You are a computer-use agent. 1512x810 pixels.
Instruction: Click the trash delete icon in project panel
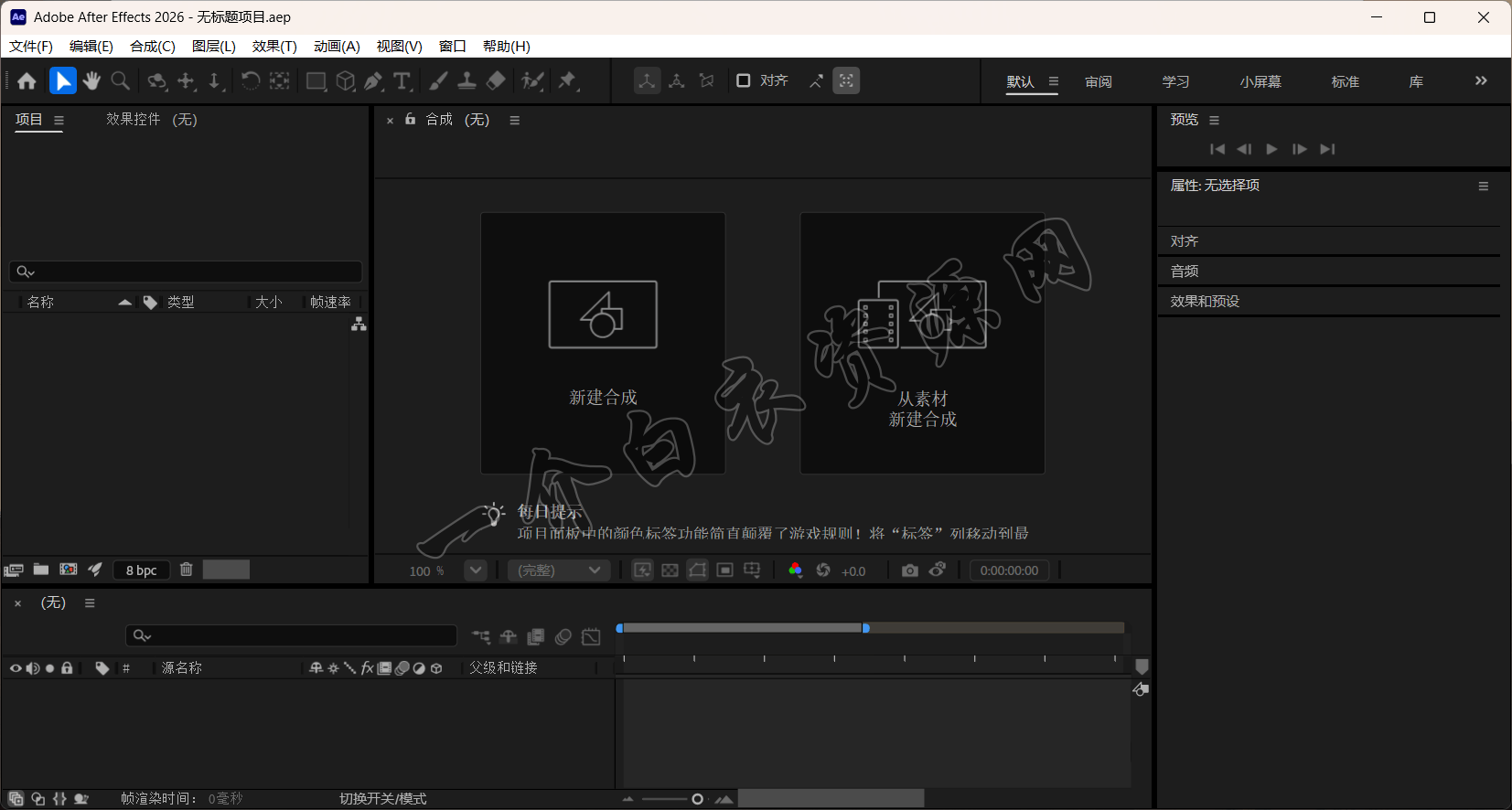(x=187, y=570)
